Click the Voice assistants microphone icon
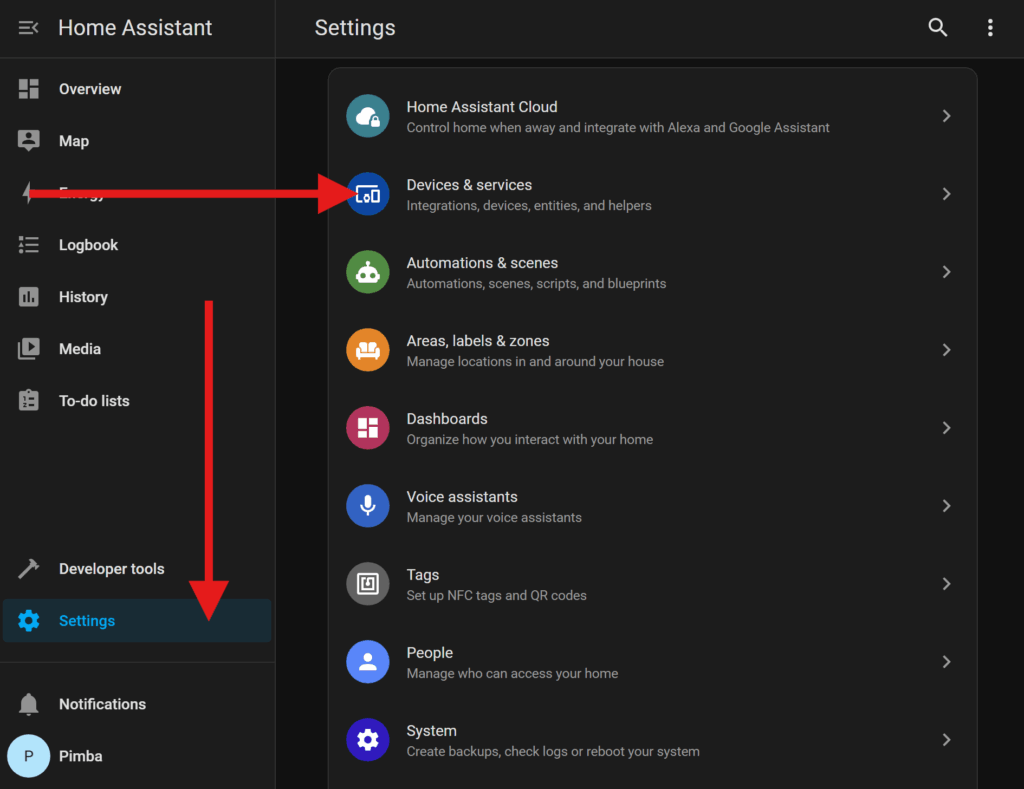The height and width of the screenshot is (789, 1024). (367, 506)
